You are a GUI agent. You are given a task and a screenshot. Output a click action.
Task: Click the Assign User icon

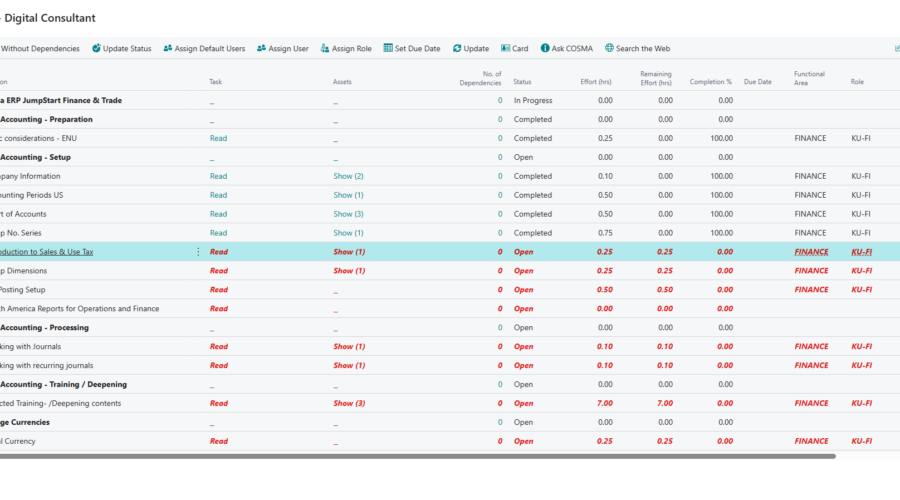[x=261, y=48]
